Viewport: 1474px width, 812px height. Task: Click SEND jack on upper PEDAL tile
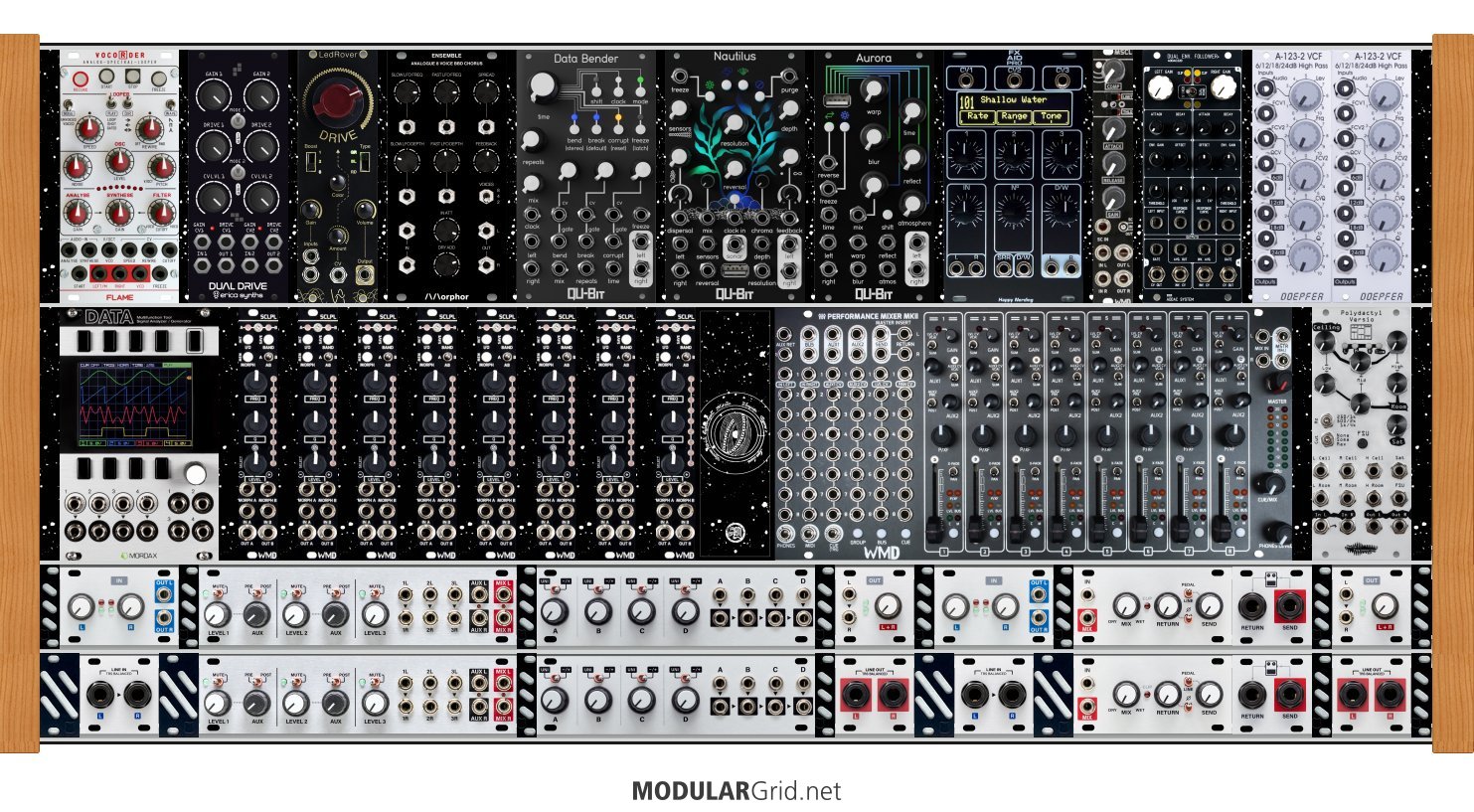click(x=1290, y=605)
